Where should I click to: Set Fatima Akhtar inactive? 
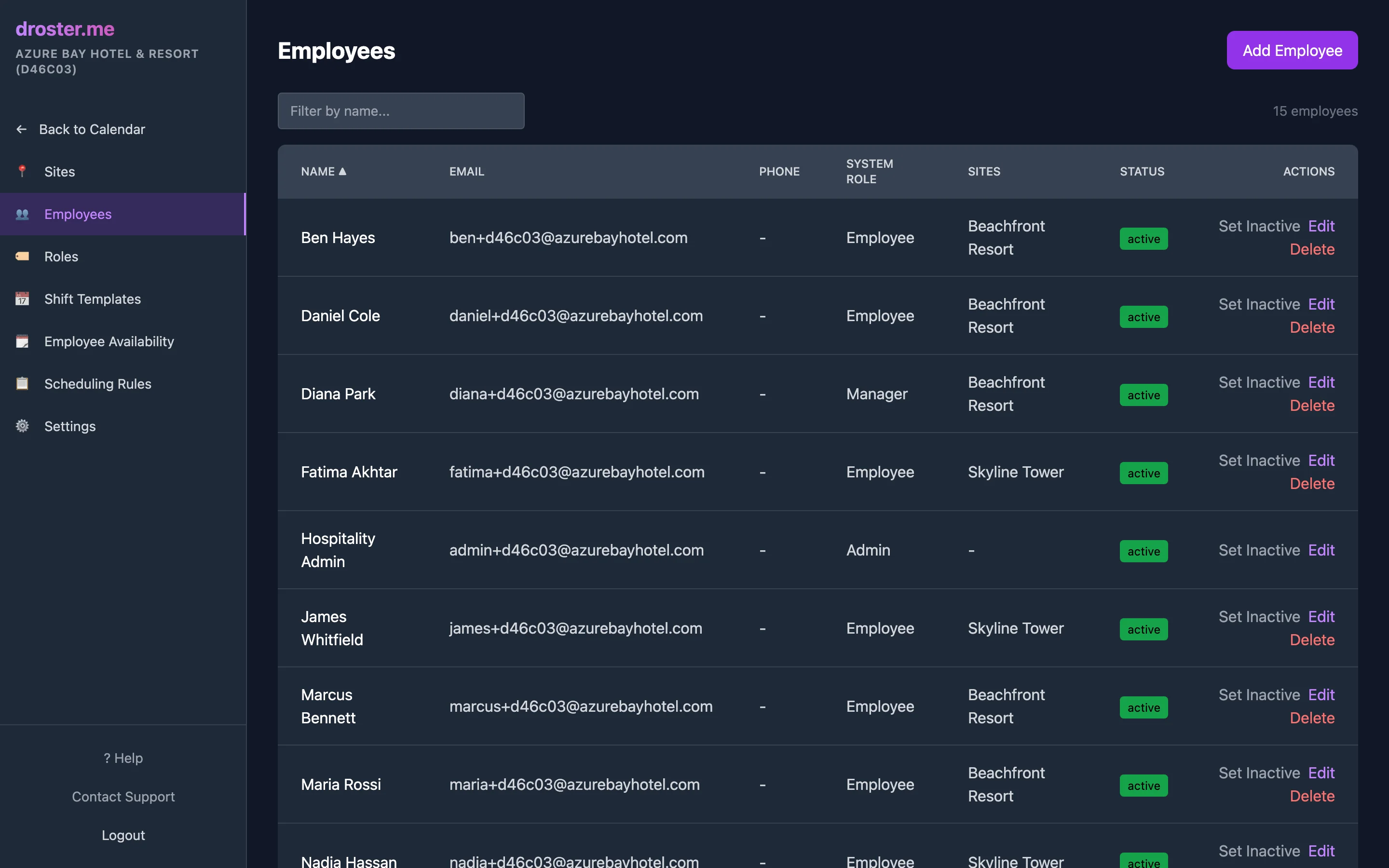pos(1259,461)
